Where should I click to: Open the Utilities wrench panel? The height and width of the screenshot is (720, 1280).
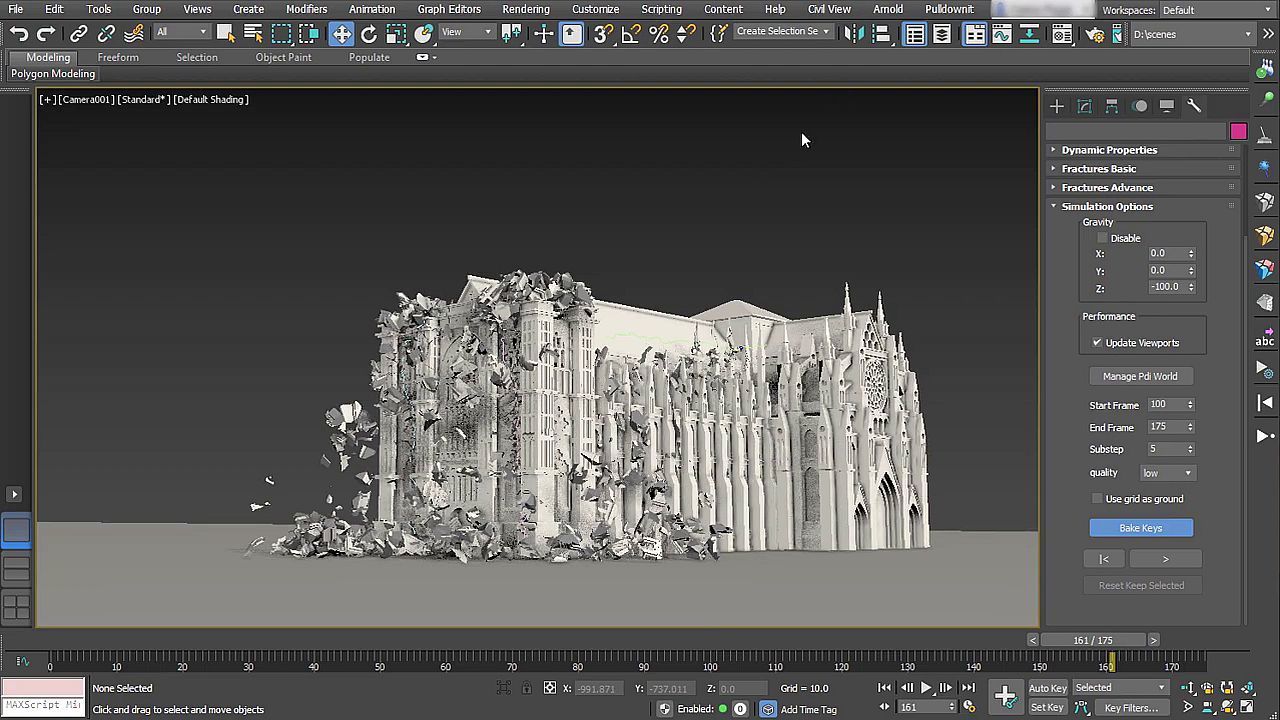(1193, 106)
